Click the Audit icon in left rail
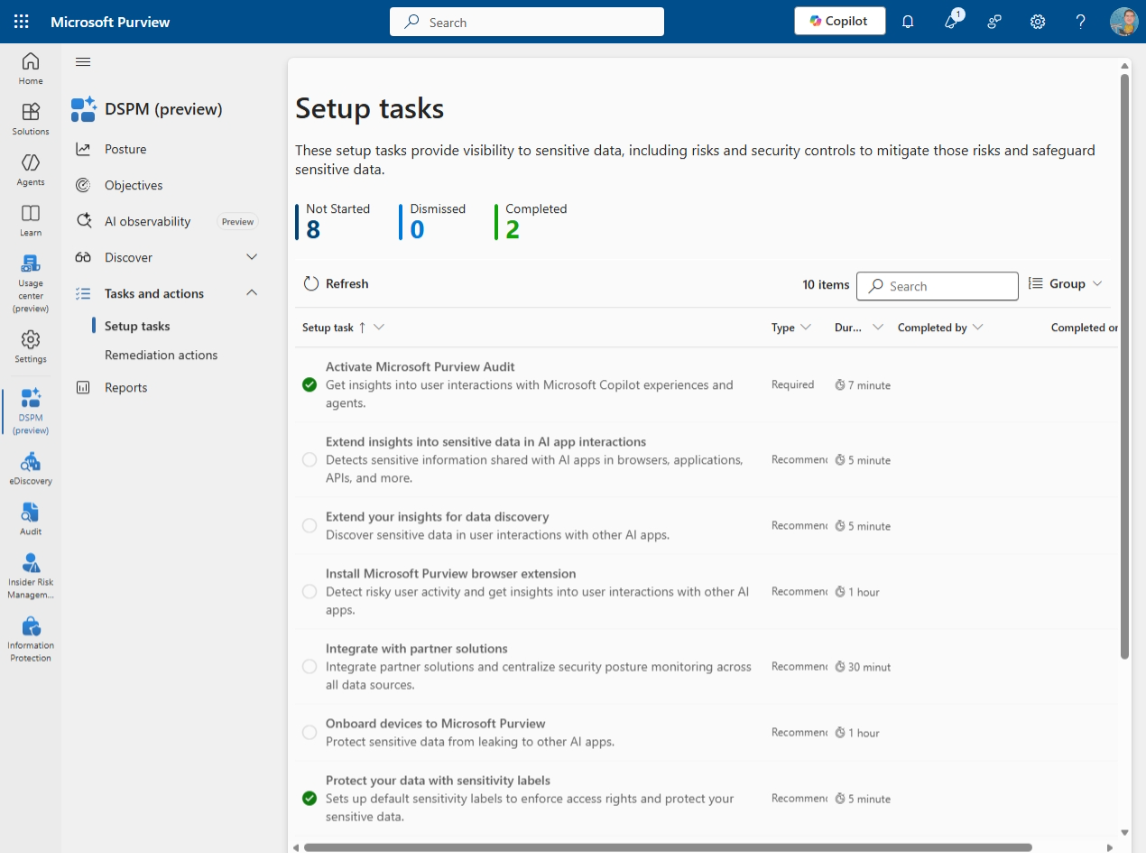Image resolution: width=1146 pixels, height=853 pixels. (31, 518)
